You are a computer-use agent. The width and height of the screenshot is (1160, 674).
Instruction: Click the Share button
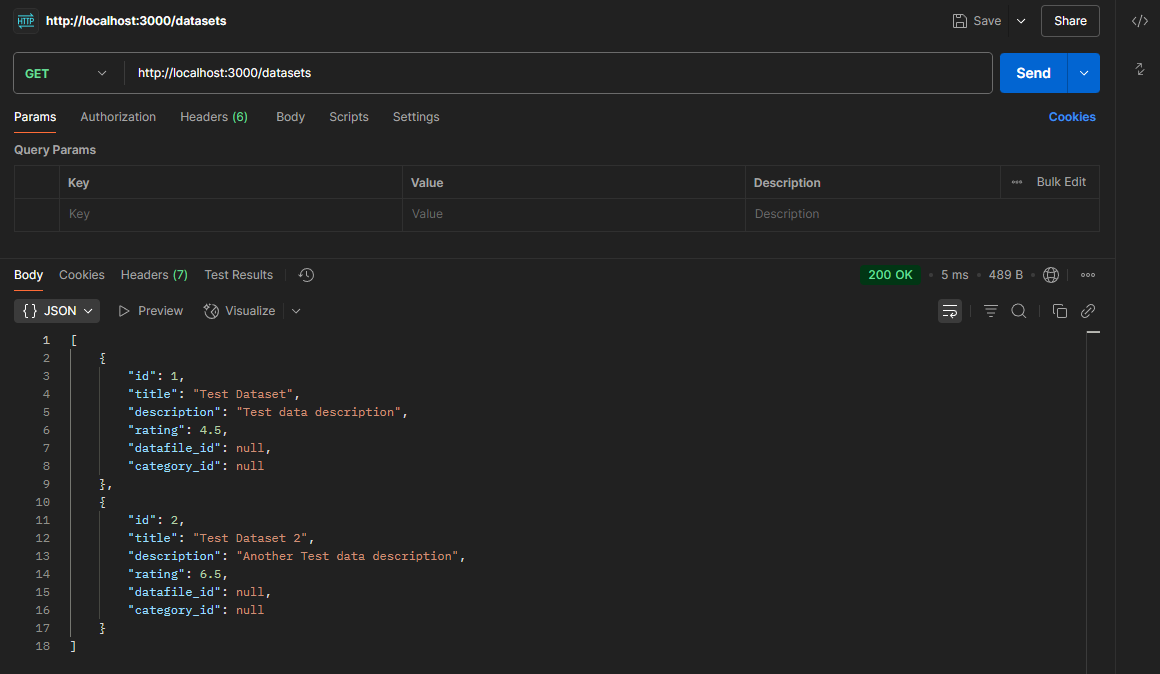coord(1070,21)
